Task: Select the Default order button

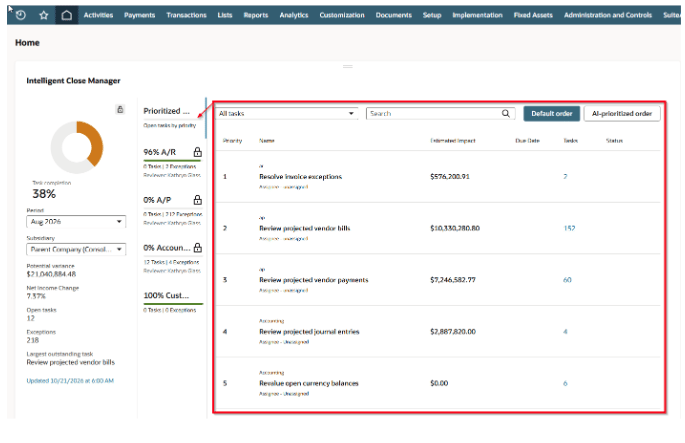Action: tap(551, 114)
